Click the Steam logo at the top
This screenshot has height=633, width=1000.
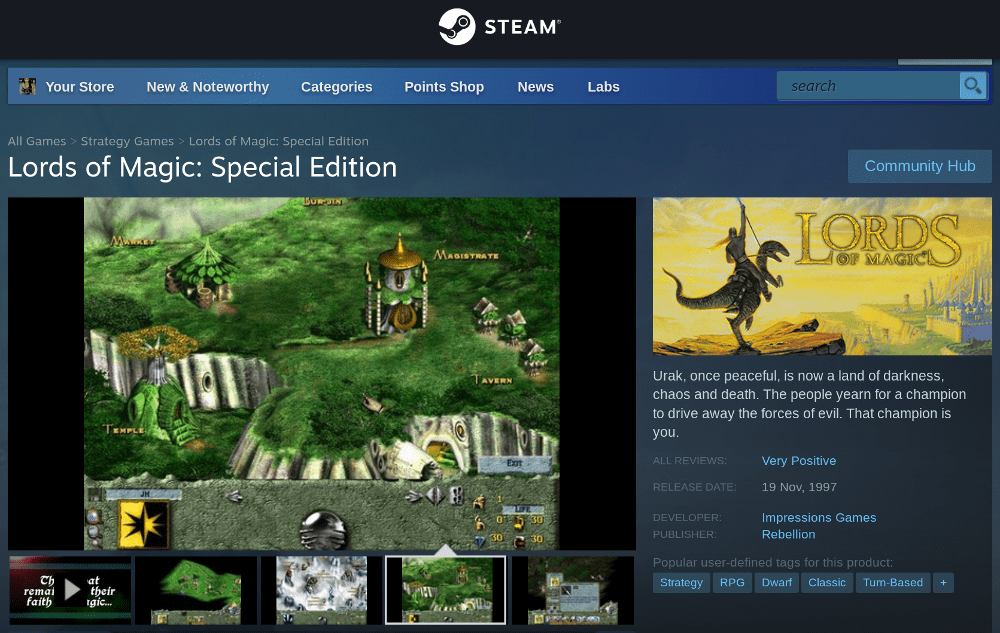pyautogui.click(x=499, y=27)
